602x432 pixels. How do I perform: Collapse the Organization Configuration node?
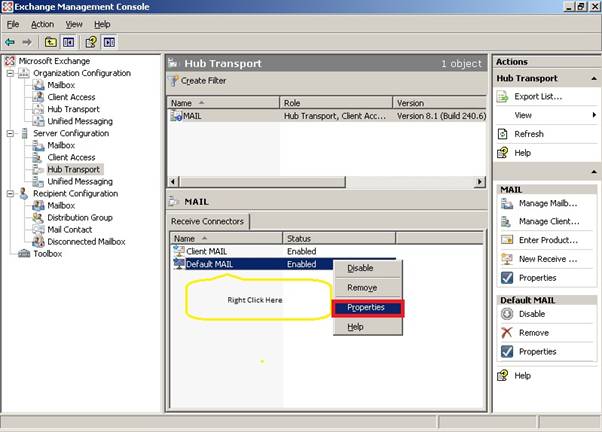[10, 73]
